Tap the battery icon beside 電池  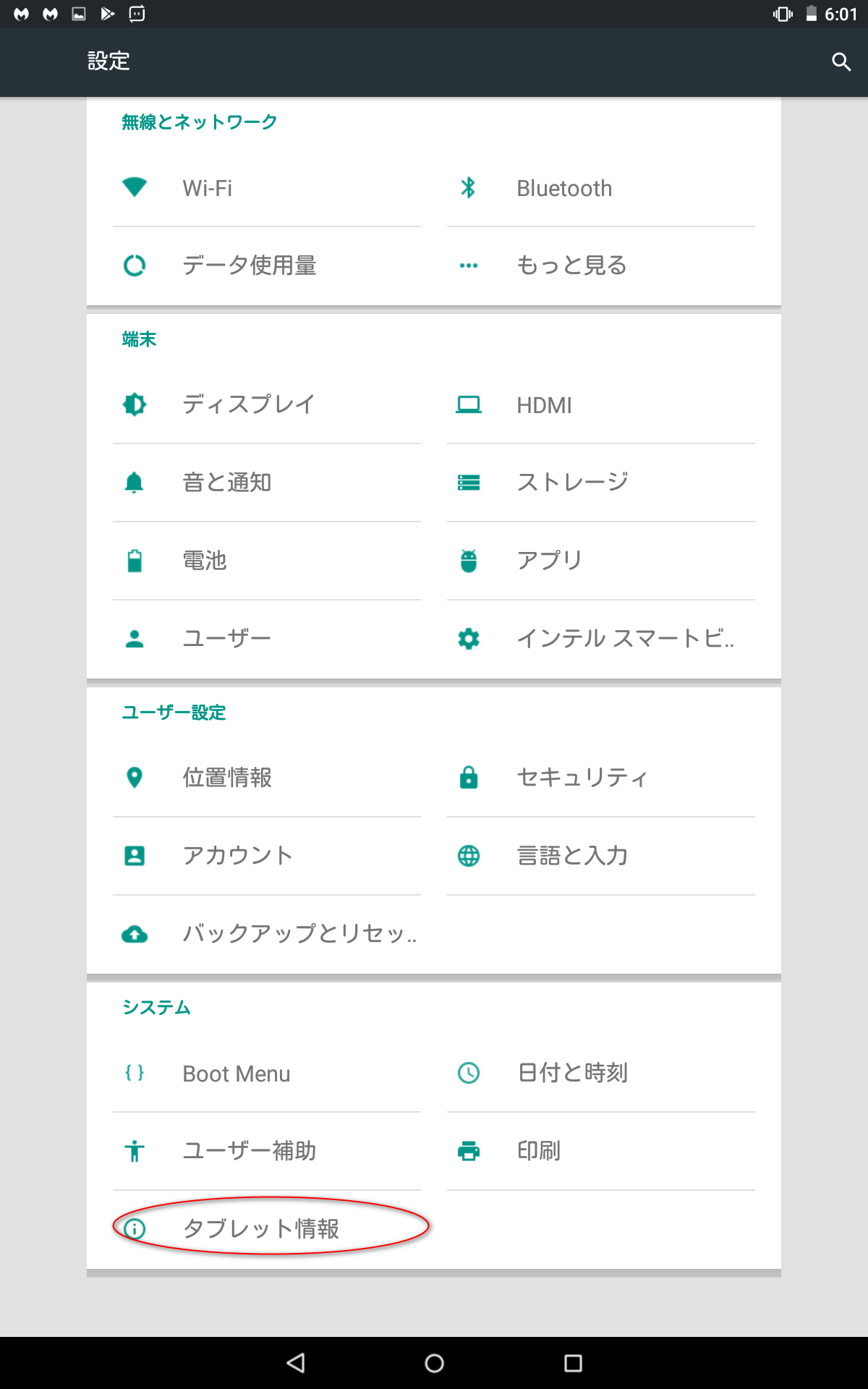coord(135,561)
